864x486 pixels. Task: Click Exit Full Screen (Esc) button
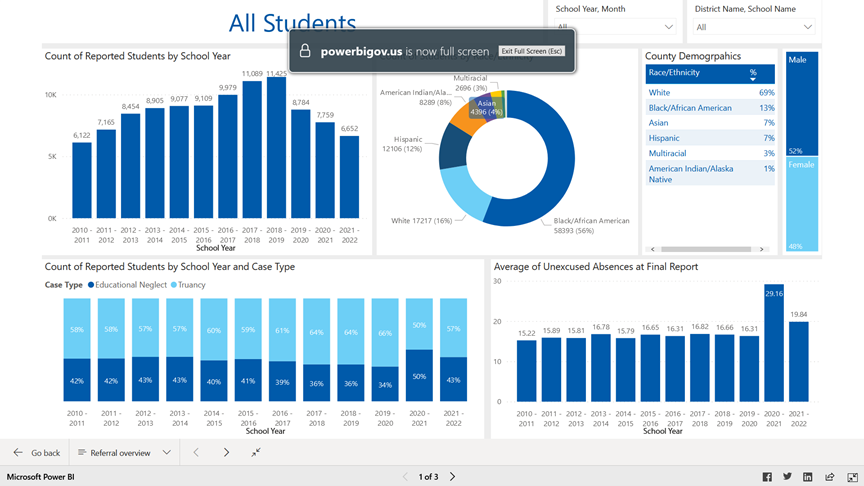click(532, 51)
